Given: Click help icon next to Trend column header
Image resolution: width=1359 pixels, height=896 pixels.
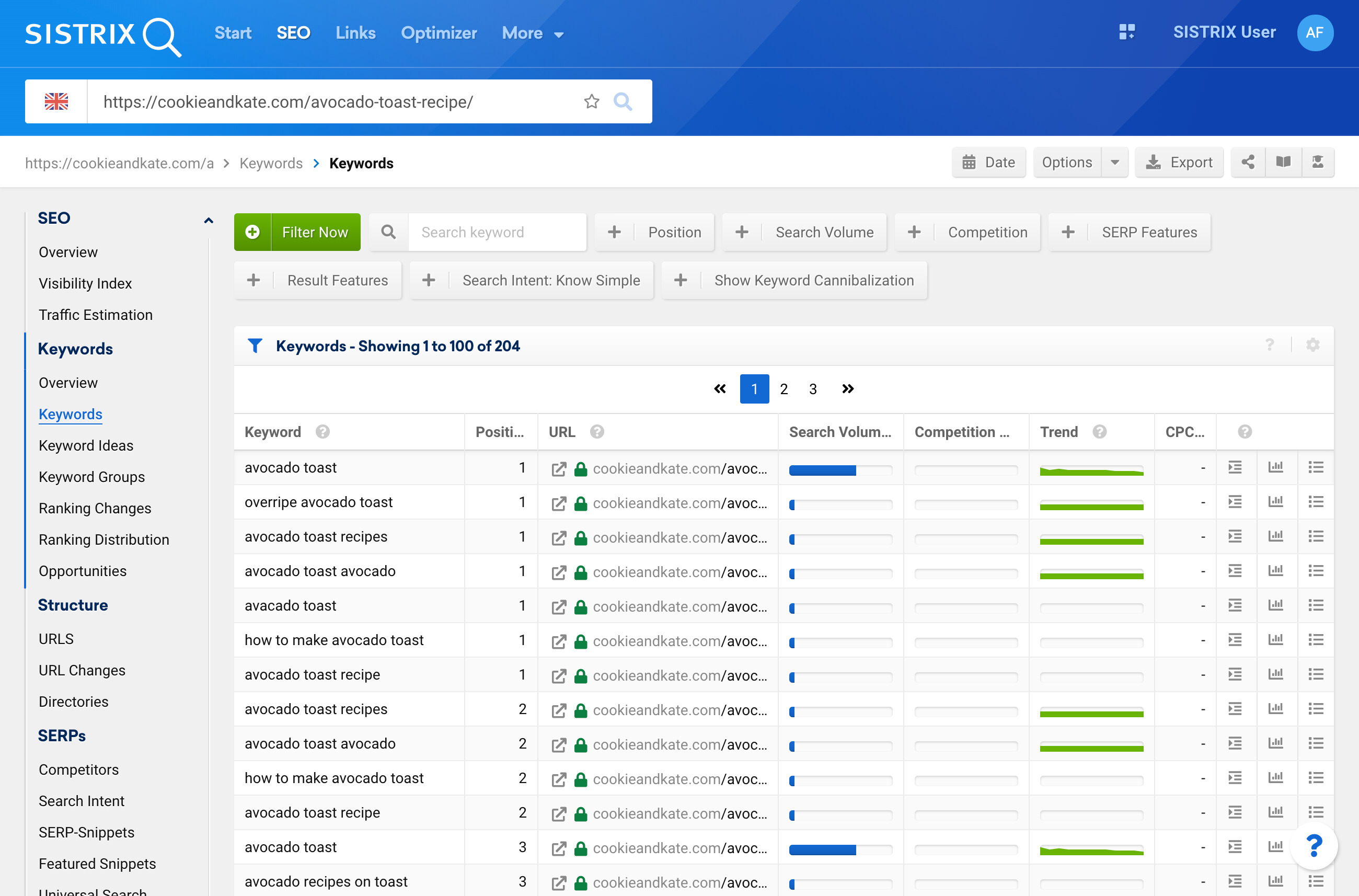Looking at the screenshot, I should click(x=1100, y=432).
